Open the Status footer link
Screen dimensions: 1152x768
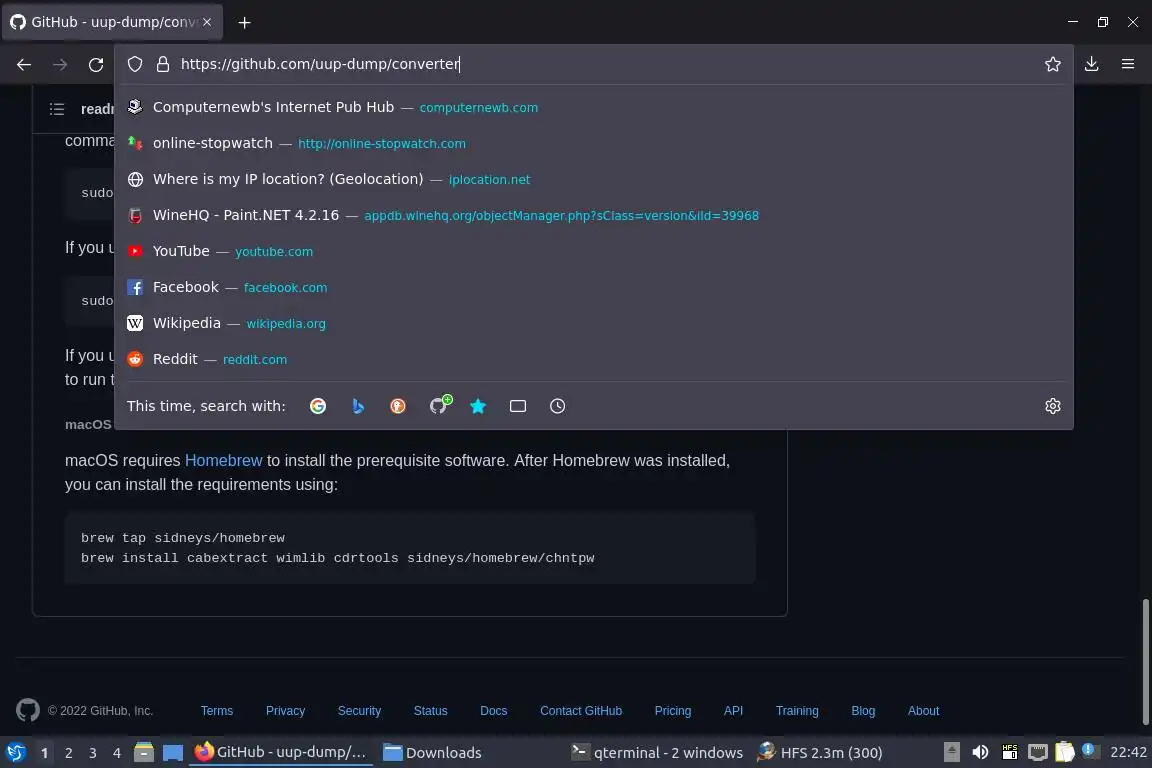(431, 711)
